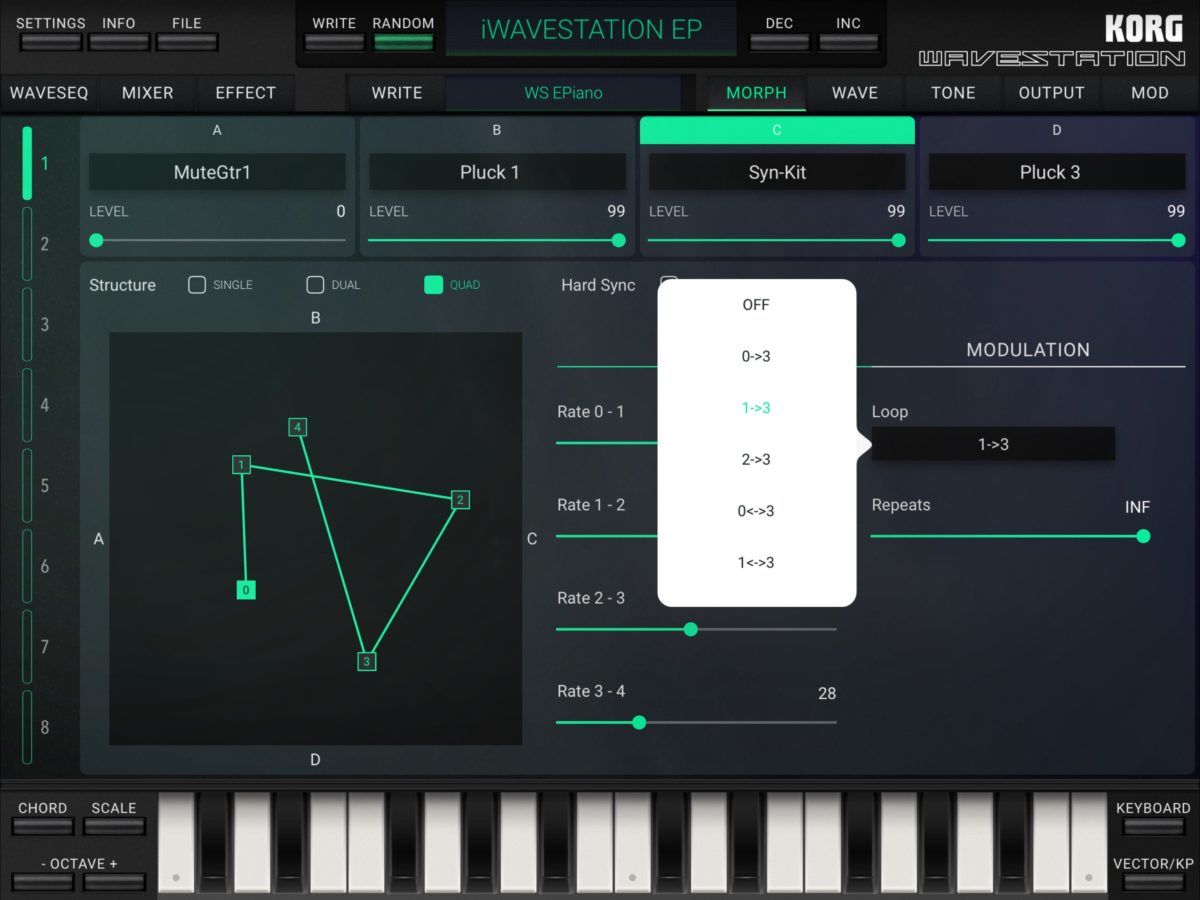Select vector point 0 in morph pad
1200x900 pixels.
(x=247, y=590)
